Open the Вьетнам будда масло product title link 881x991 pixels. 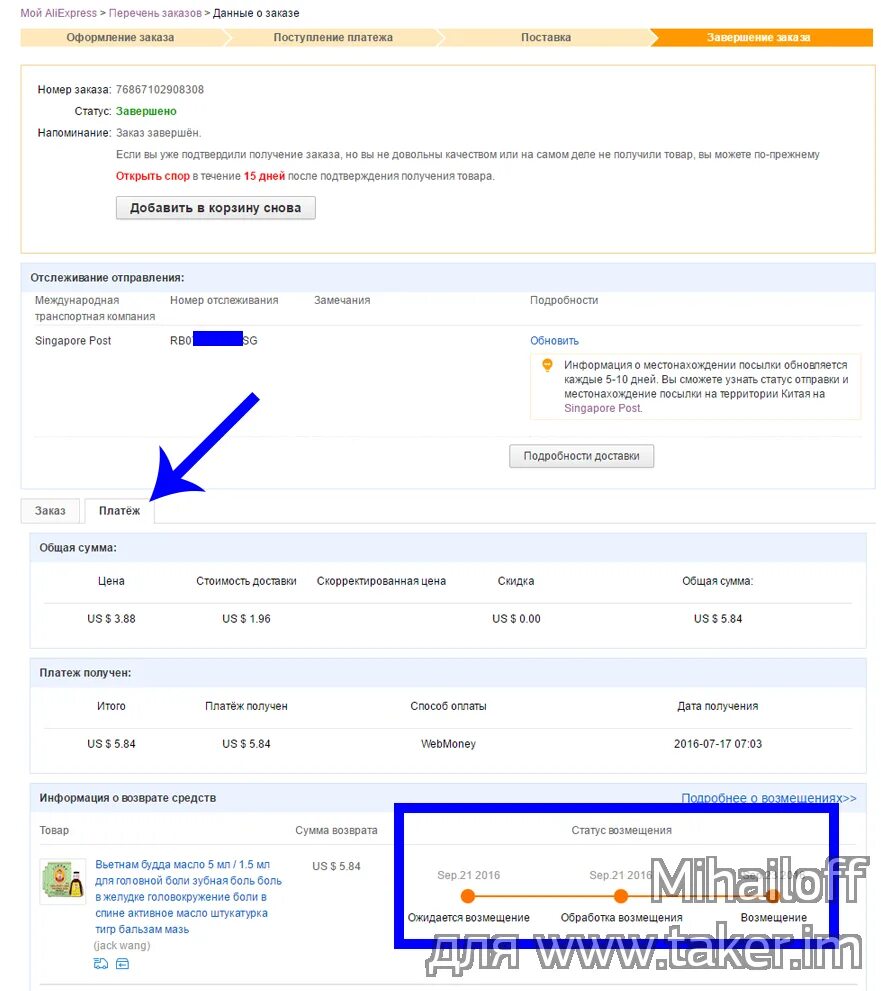[x=188, y=897]
